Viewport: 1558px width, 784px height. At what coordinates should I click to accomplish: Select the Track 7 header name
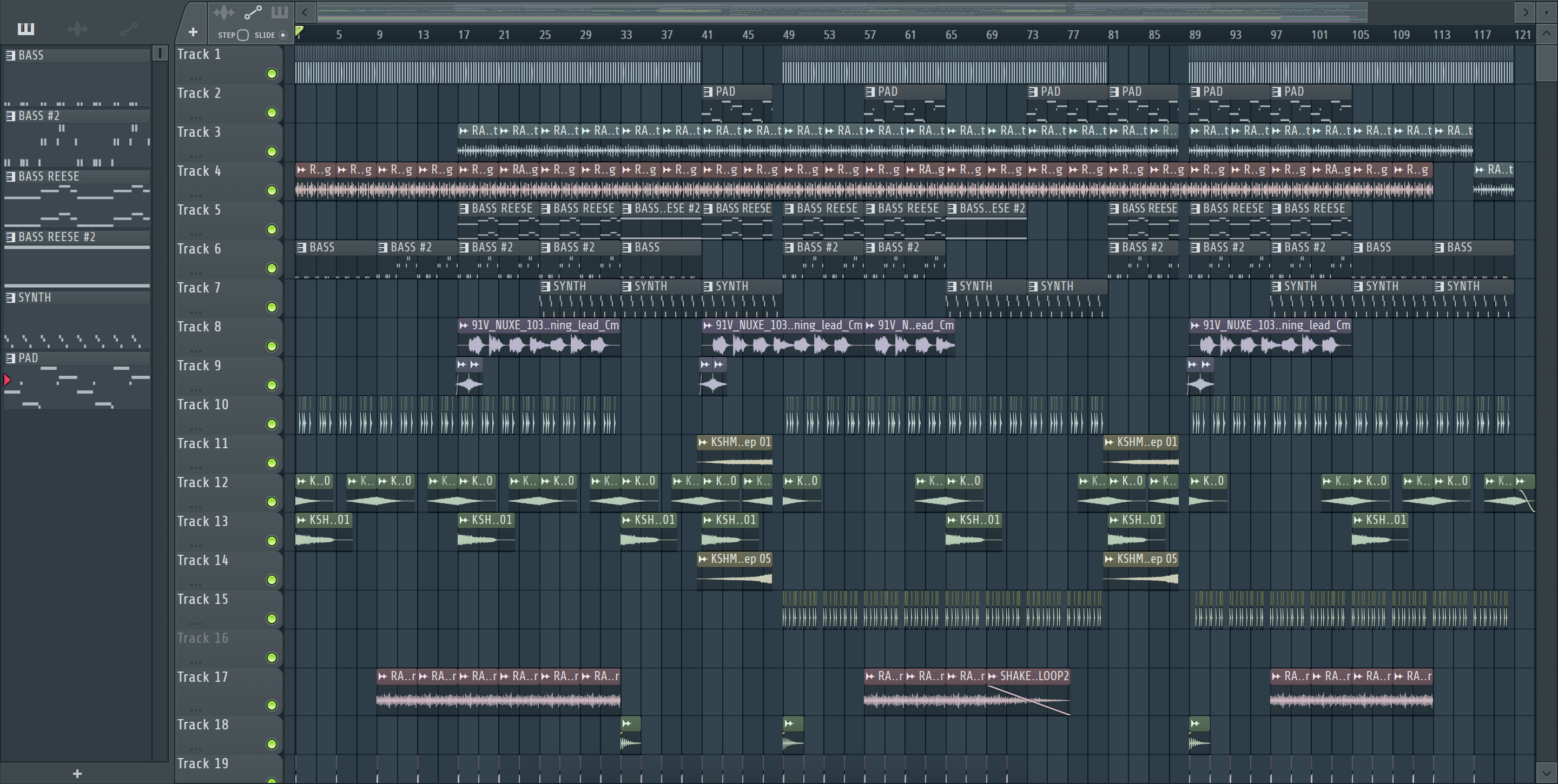(199, 288)
